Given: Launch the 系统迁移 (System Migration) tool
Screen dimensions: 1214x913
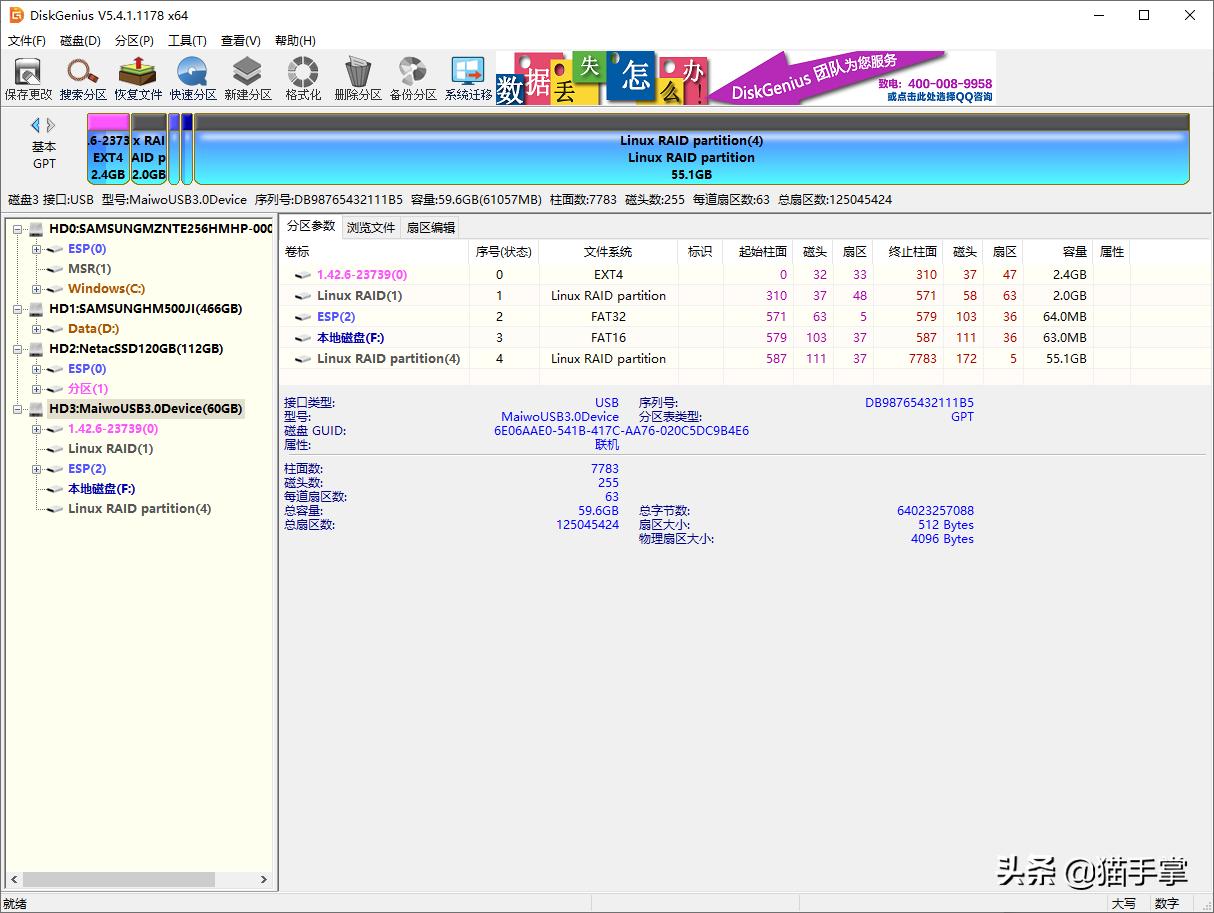Looking at the screenshot, I should (x=468, y=78).
